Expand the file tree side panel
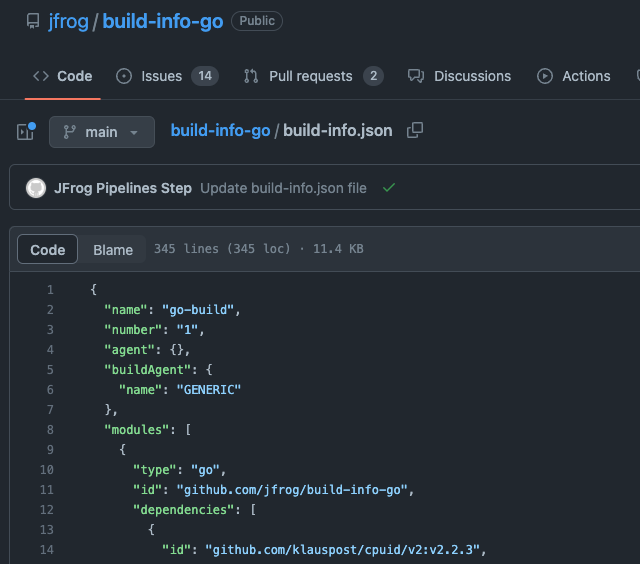Viewport: 640px width, 564px height. 26,131
